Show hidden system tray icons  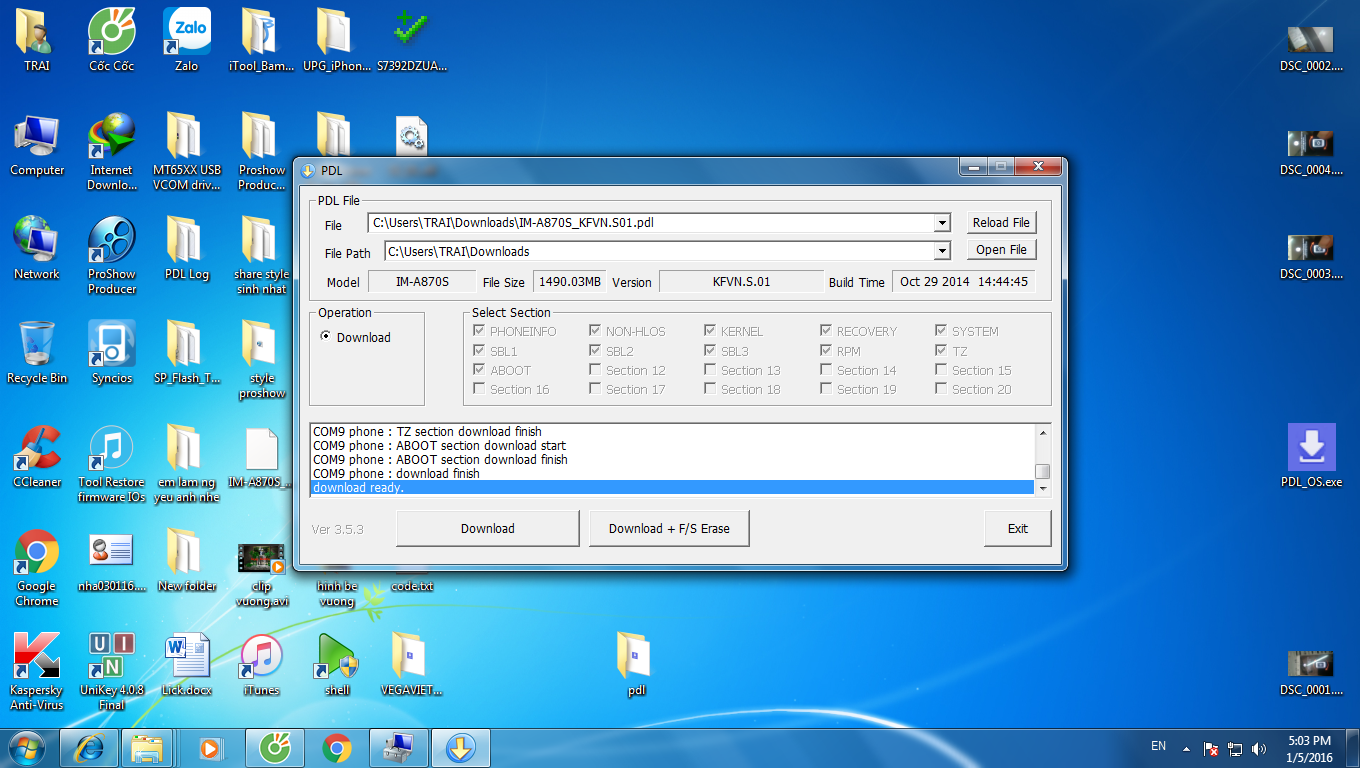click(x=1186, y=748)
